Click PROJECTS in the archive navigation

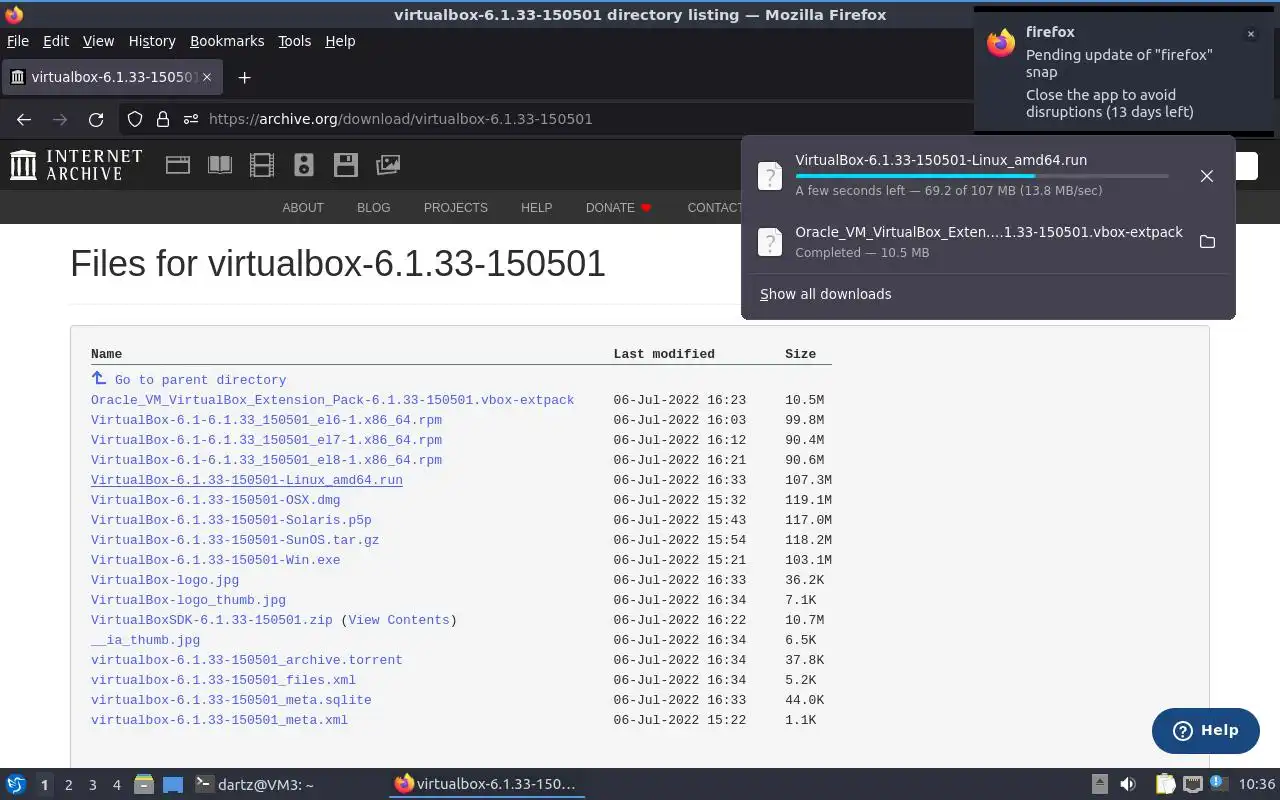(x=455, y=207)
